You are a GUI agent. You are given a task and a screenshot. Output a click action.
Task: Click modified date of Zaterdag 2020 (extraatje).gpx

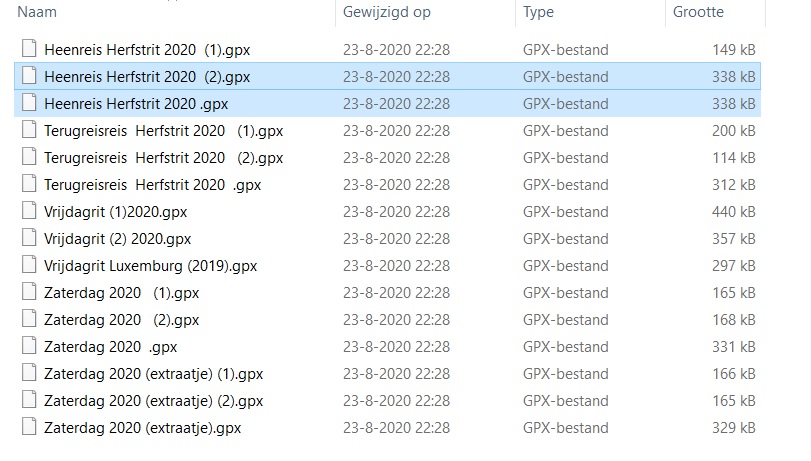(x=396, y=427)
